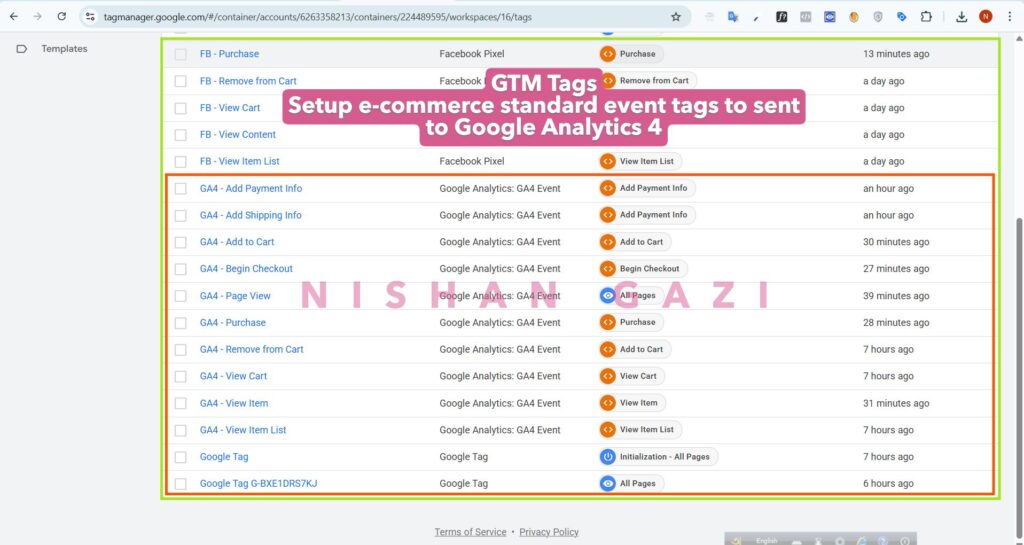Click the Templates sidebar icon
Viewport: 1024px width, 545px height.
pos(22,49)
